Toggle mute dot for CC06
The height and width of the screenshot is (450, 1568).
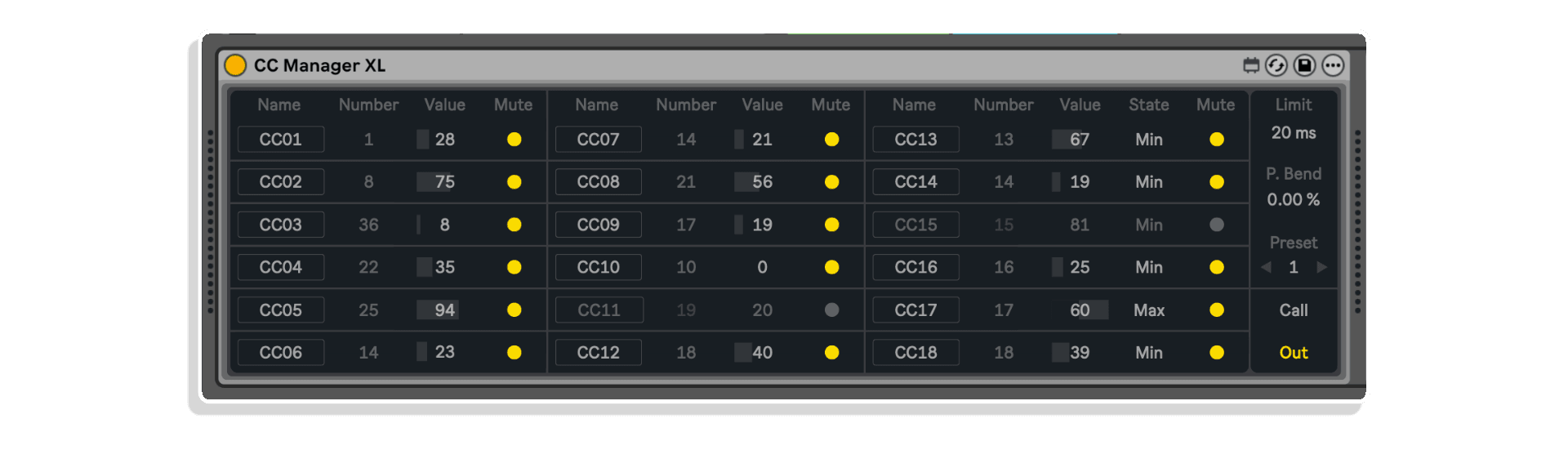[514, 353]
